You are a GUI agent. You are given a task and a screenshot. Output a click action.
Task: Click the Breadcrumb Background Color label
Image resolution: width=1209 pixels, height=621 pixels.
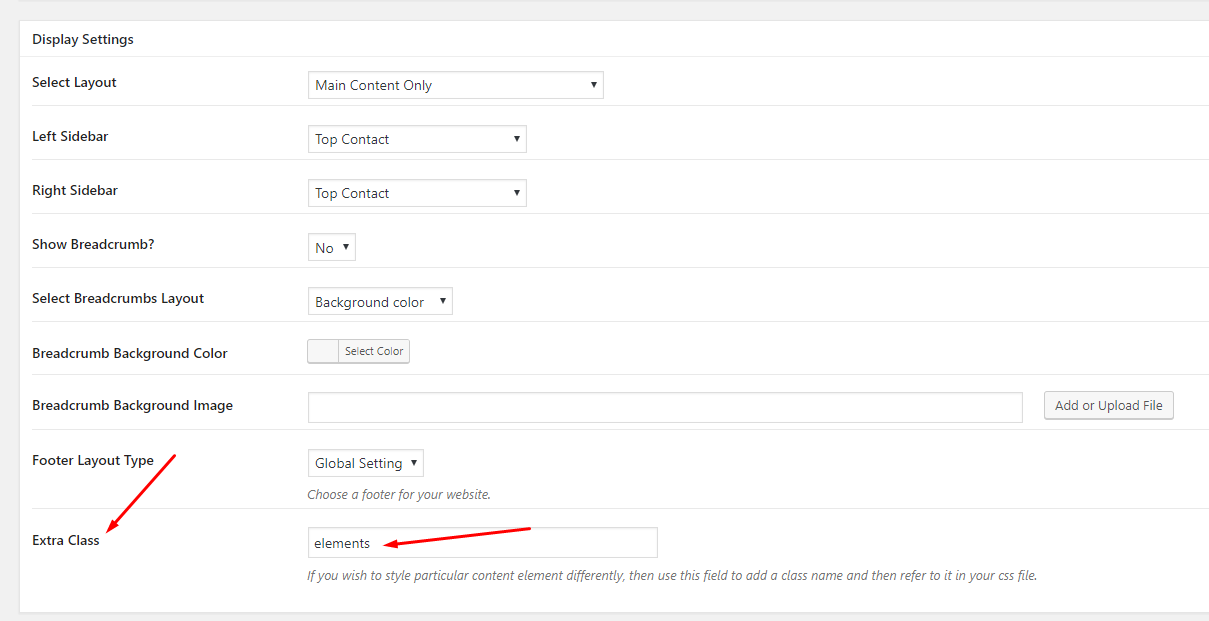pos(130,353)
